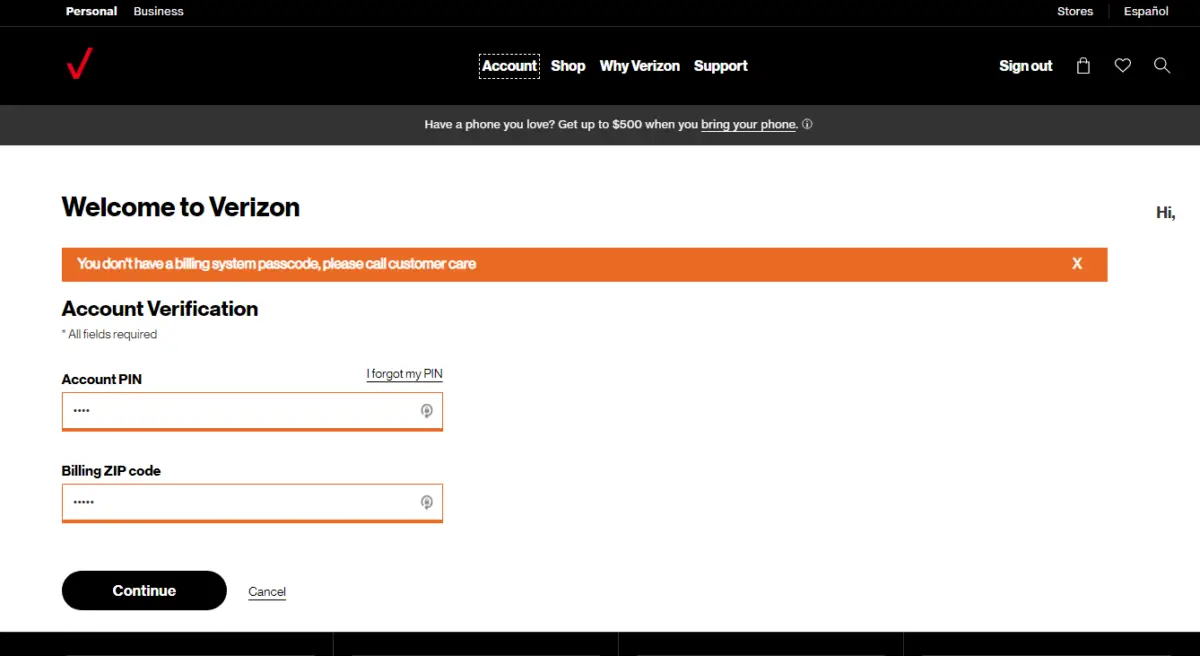The image size is (1200, 656).
Task: Switch to the Personal tab
Action: click(x=91, y=12)
